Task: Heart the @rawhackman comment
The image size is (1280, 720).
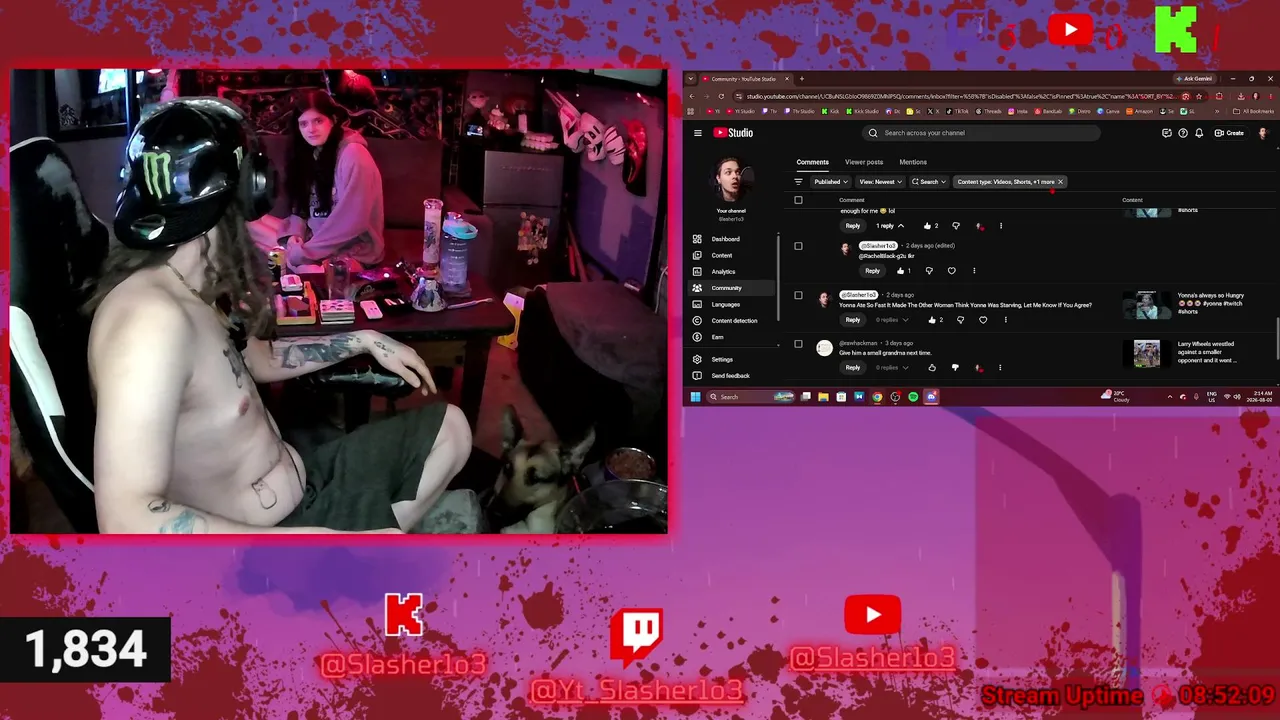Action: pyautogui.click(x=978, y=368)
